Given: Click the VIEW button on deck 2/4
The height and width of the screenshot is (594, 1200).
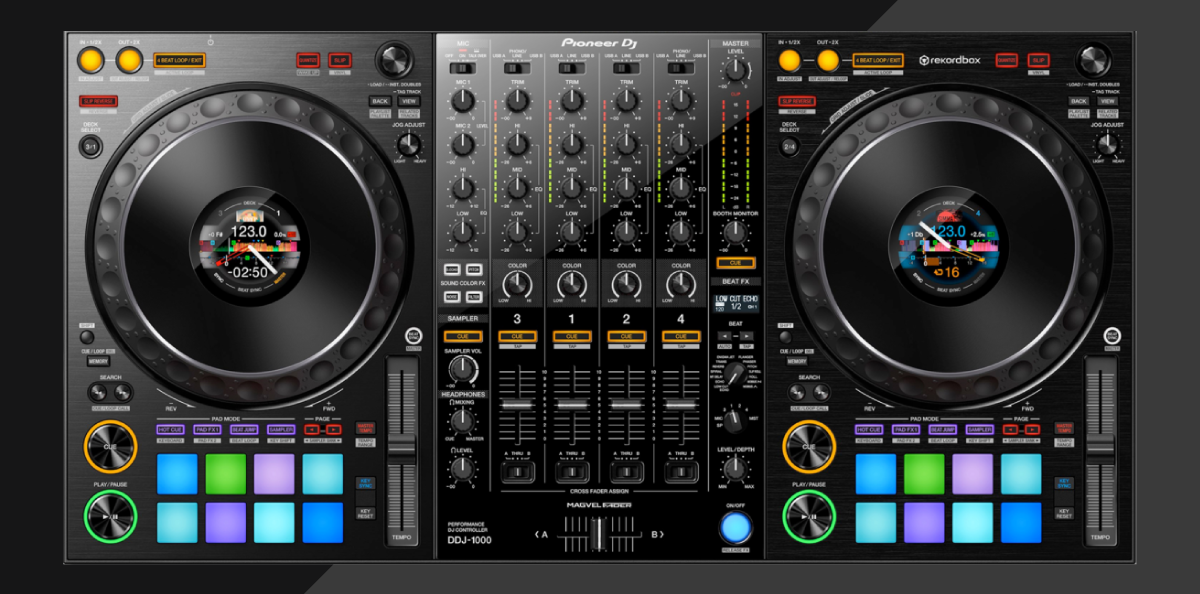Looking at the screenshot, I should (1107, 101).
